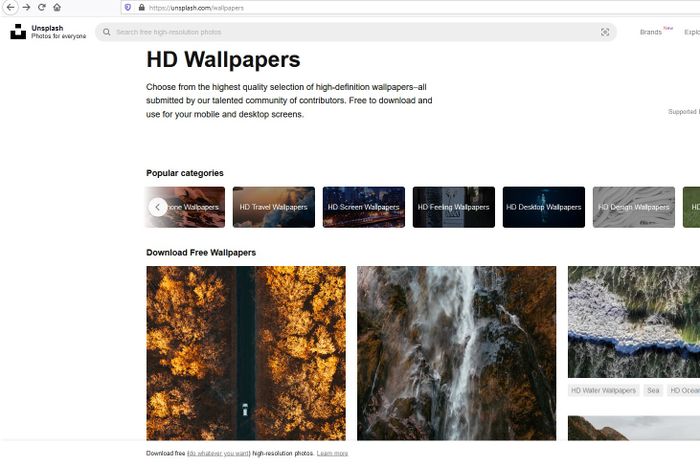This screenshot has height=466, width=700.
Task: Click the HD Wallpapers heading
Action: click(223, 60)
